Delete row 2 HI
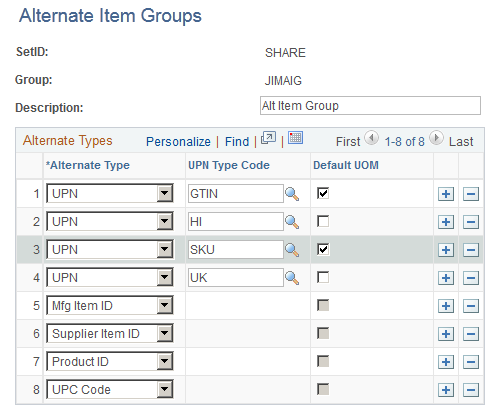This screenshot has width=498, height=417. (471, 222)
